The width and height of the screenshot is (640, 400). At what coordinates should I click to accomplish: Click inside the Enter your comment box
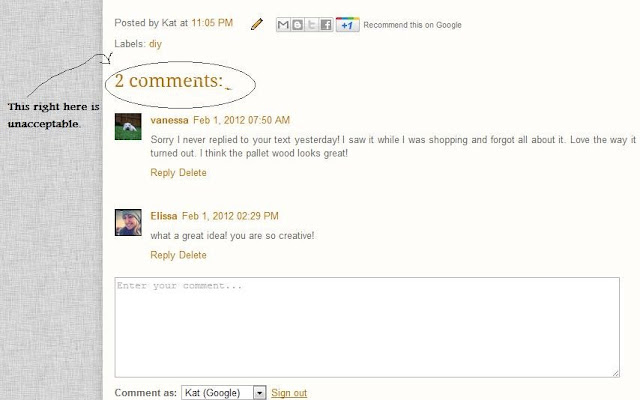point(367,327)
